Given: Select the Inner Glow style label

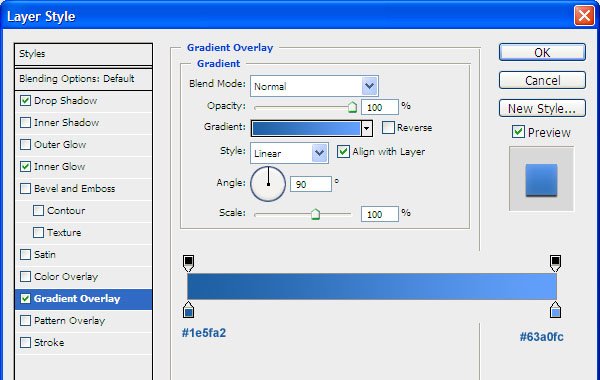Looking at the screenshot, I should click(x=59, y=167).
